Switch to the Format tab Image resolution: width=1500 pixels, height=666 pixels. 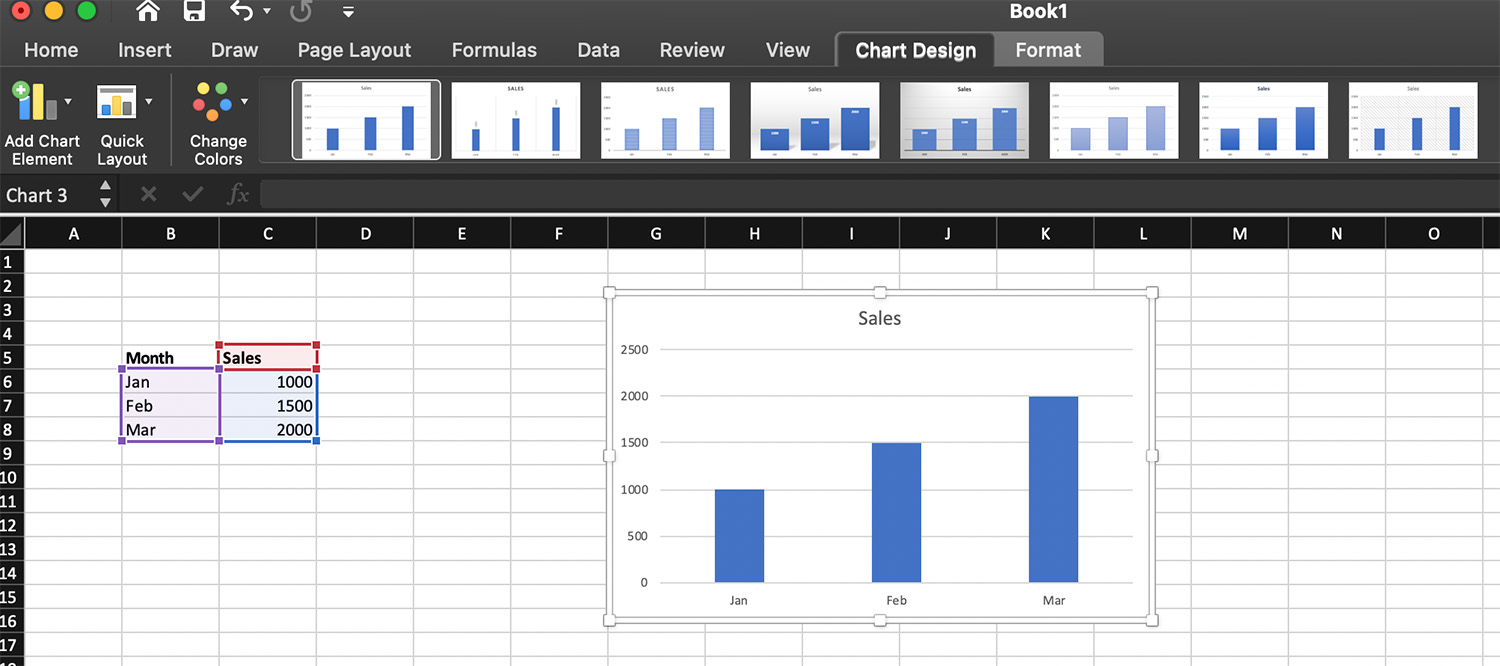[1048, 49]
